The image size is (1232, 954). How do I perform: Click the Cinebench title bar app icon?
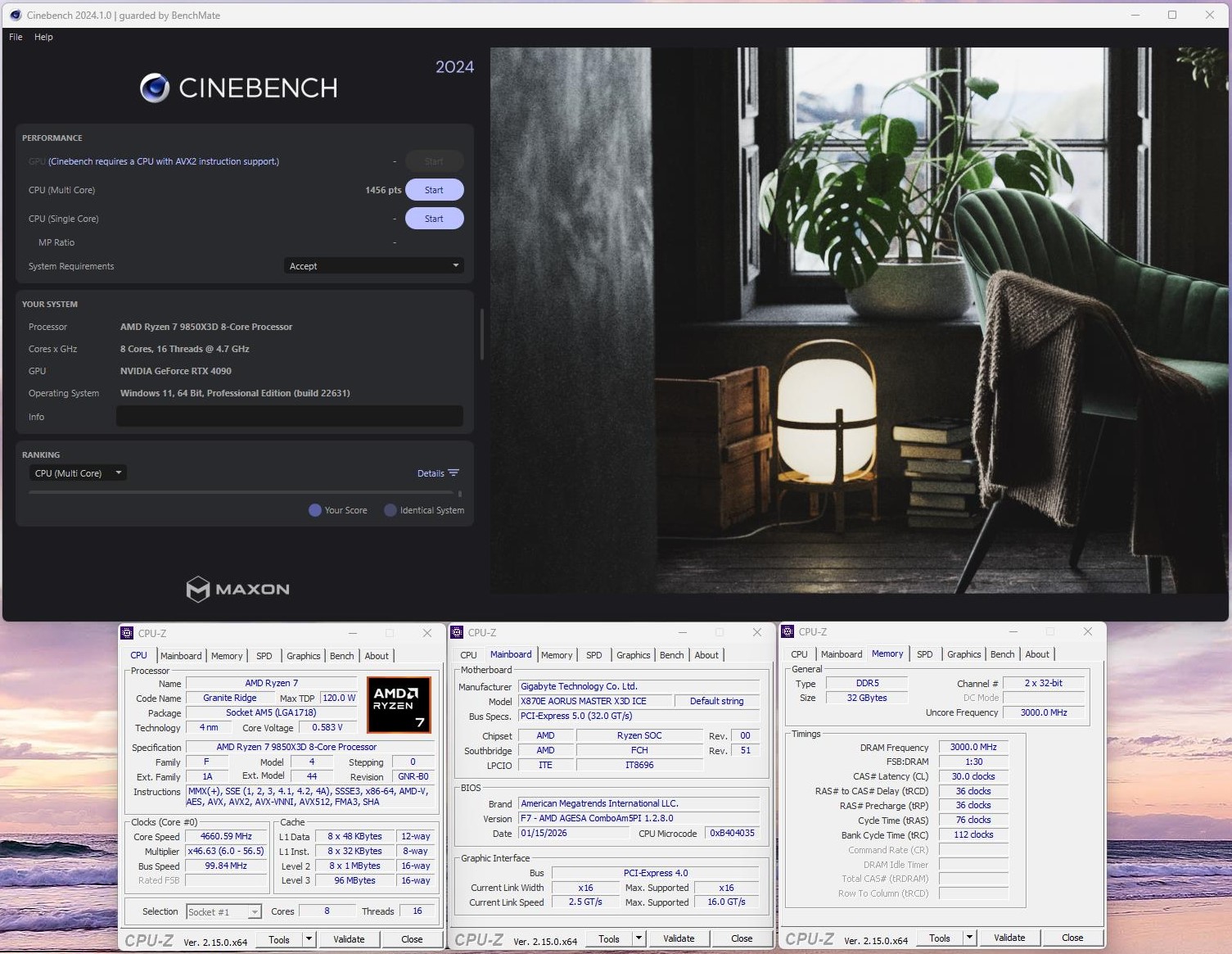point(15,15)
